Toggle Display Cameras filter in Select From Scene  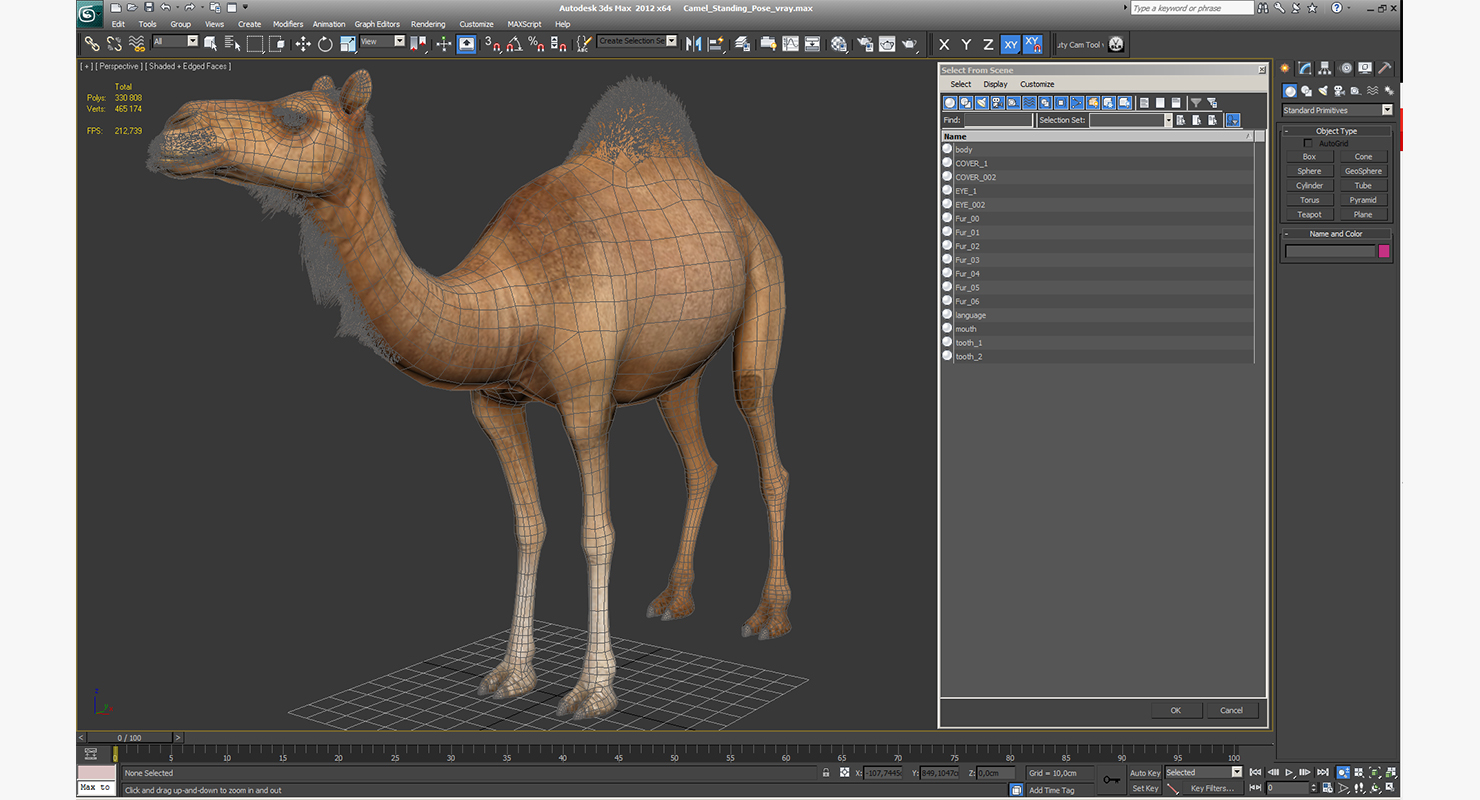pyautogui.click(x=998, y=103)
